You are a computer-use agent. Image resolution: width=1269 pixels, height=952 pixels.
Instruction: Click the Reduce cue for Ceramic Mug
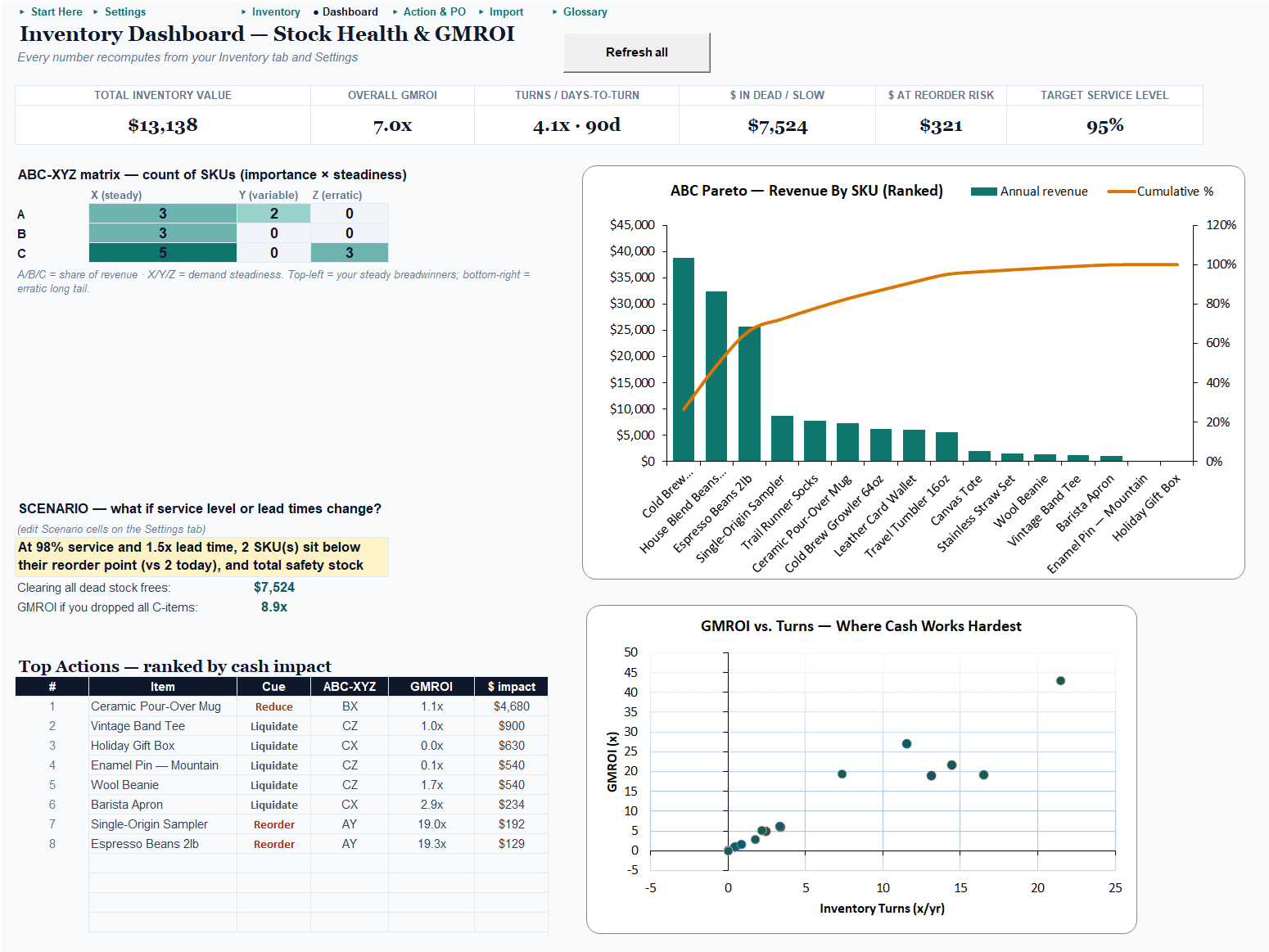(274, 706)
